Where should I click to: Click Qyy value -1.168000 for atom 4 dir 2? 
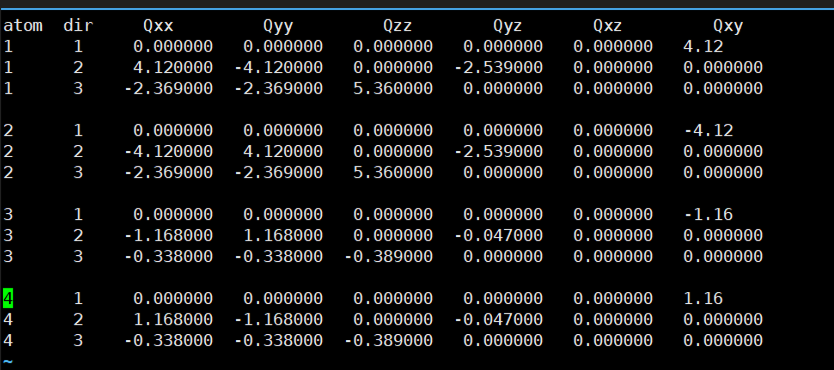tap(278, 319)
